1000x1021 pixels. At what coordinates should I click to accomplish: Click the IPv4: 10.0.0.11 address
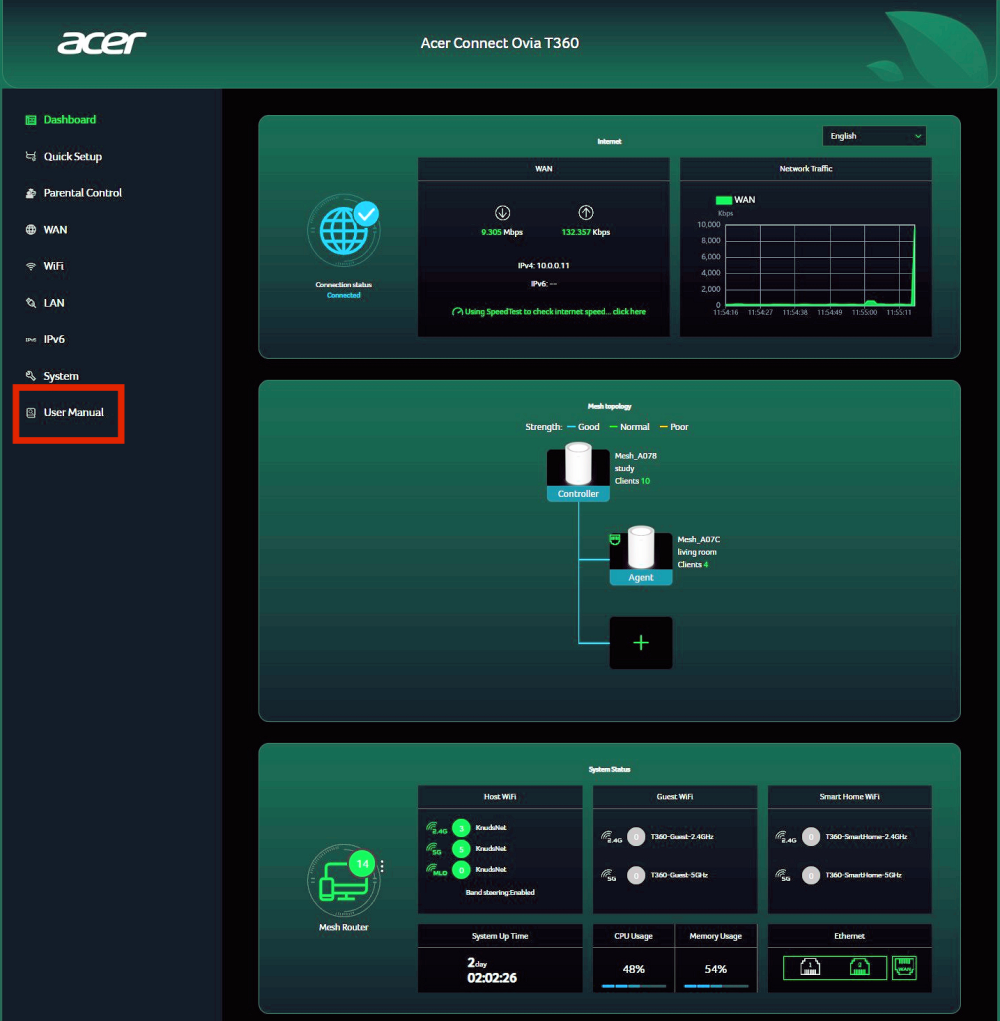(544, 266)
